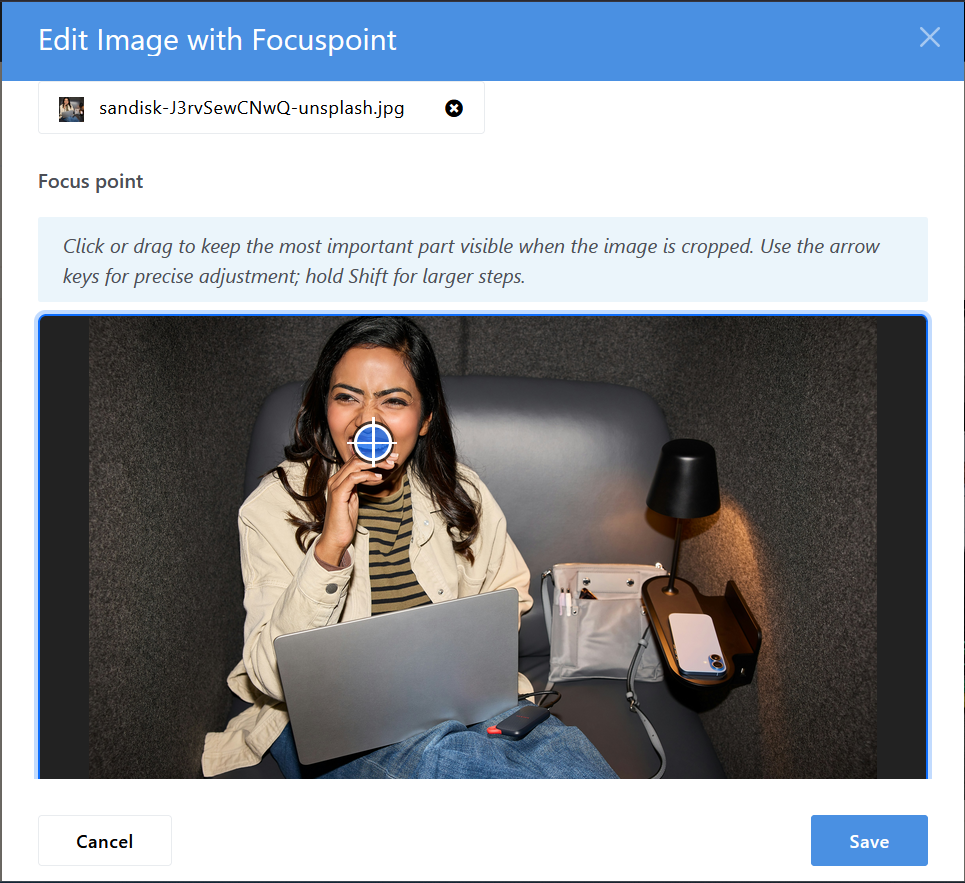Image resolution: width=965 pixels, height=883 pixels.
Task: Click the Cancel button
Action: click(105, 841)
